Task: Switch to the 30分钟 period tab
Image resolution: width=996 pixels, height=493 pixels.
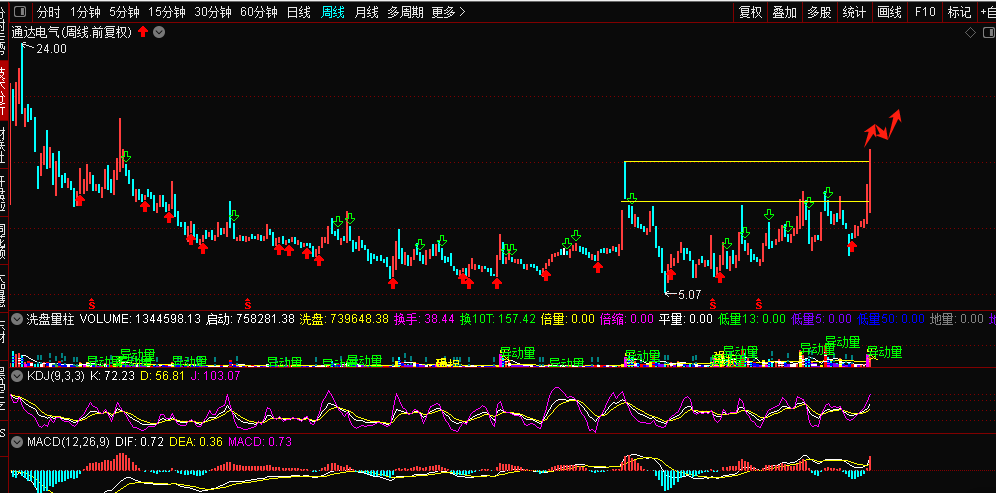Action: (x=213, y=12)
